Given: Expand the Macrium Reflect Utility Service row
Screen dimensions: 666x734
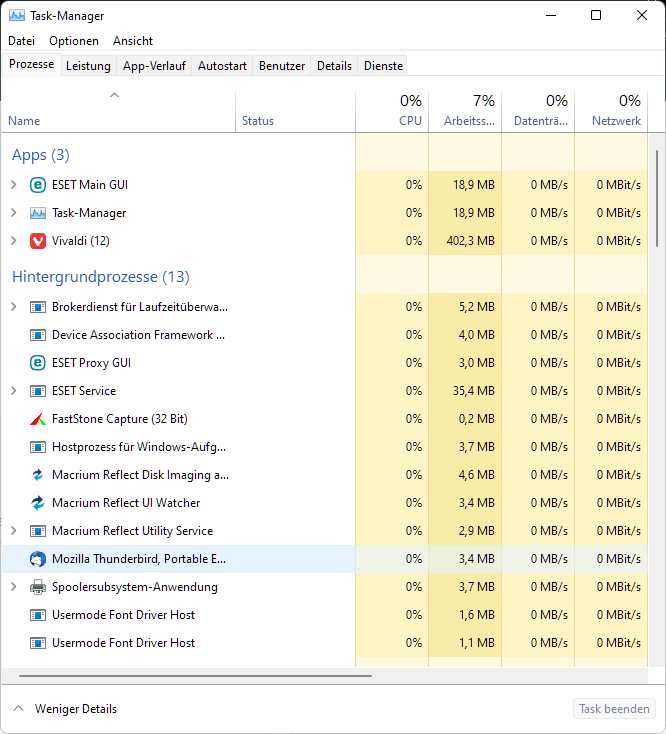Looking at the screenshot, I should click(x=14, y=530).
